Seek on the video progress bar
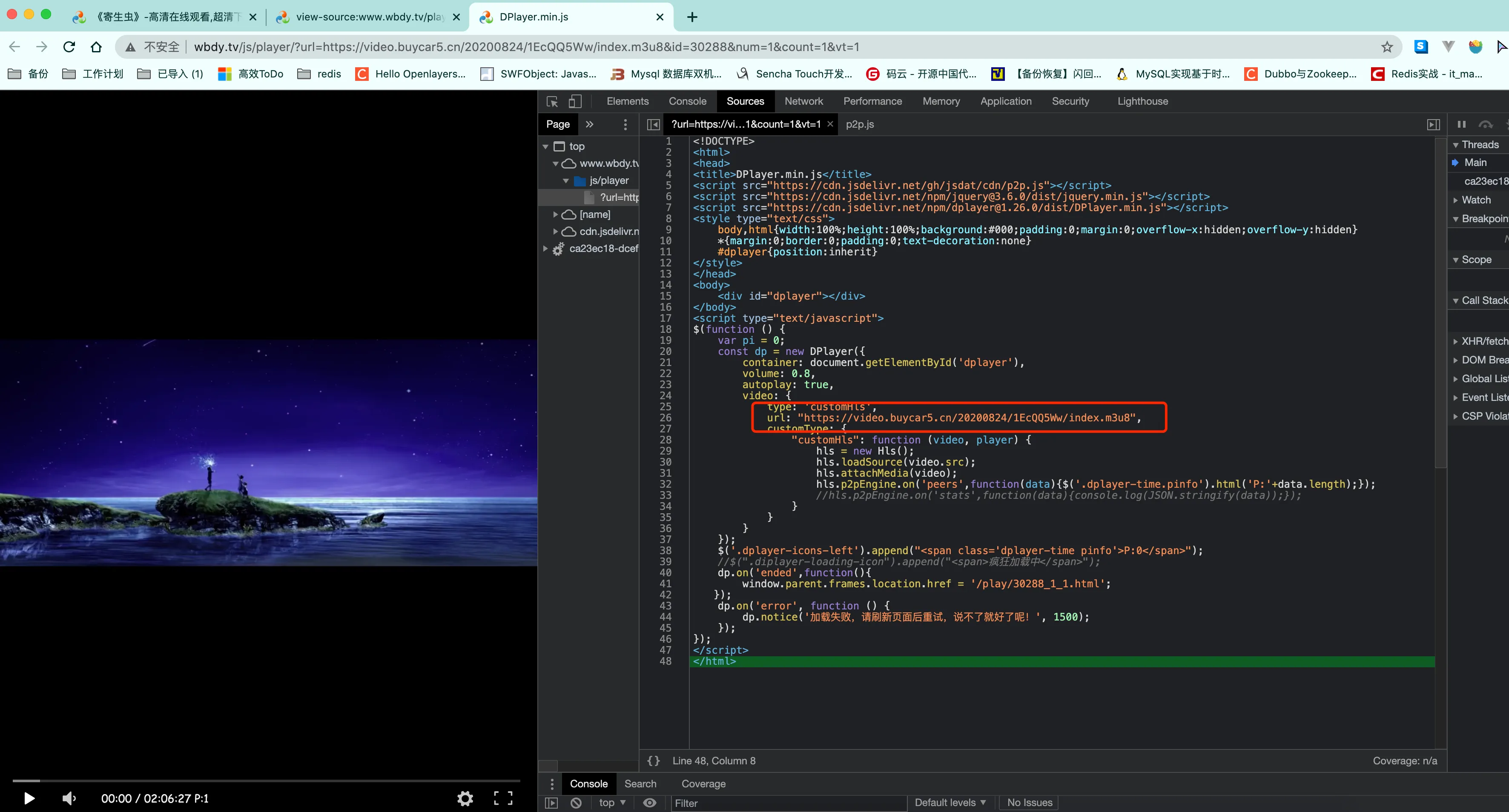This screenshot has height=812, width=1509. 267,781
